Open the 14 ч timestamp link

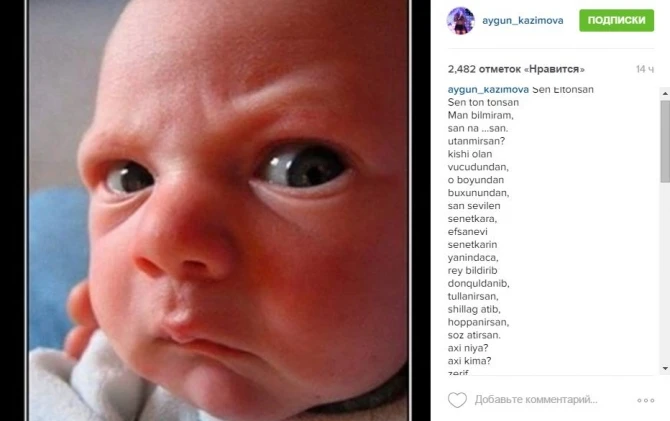[644, 69]
